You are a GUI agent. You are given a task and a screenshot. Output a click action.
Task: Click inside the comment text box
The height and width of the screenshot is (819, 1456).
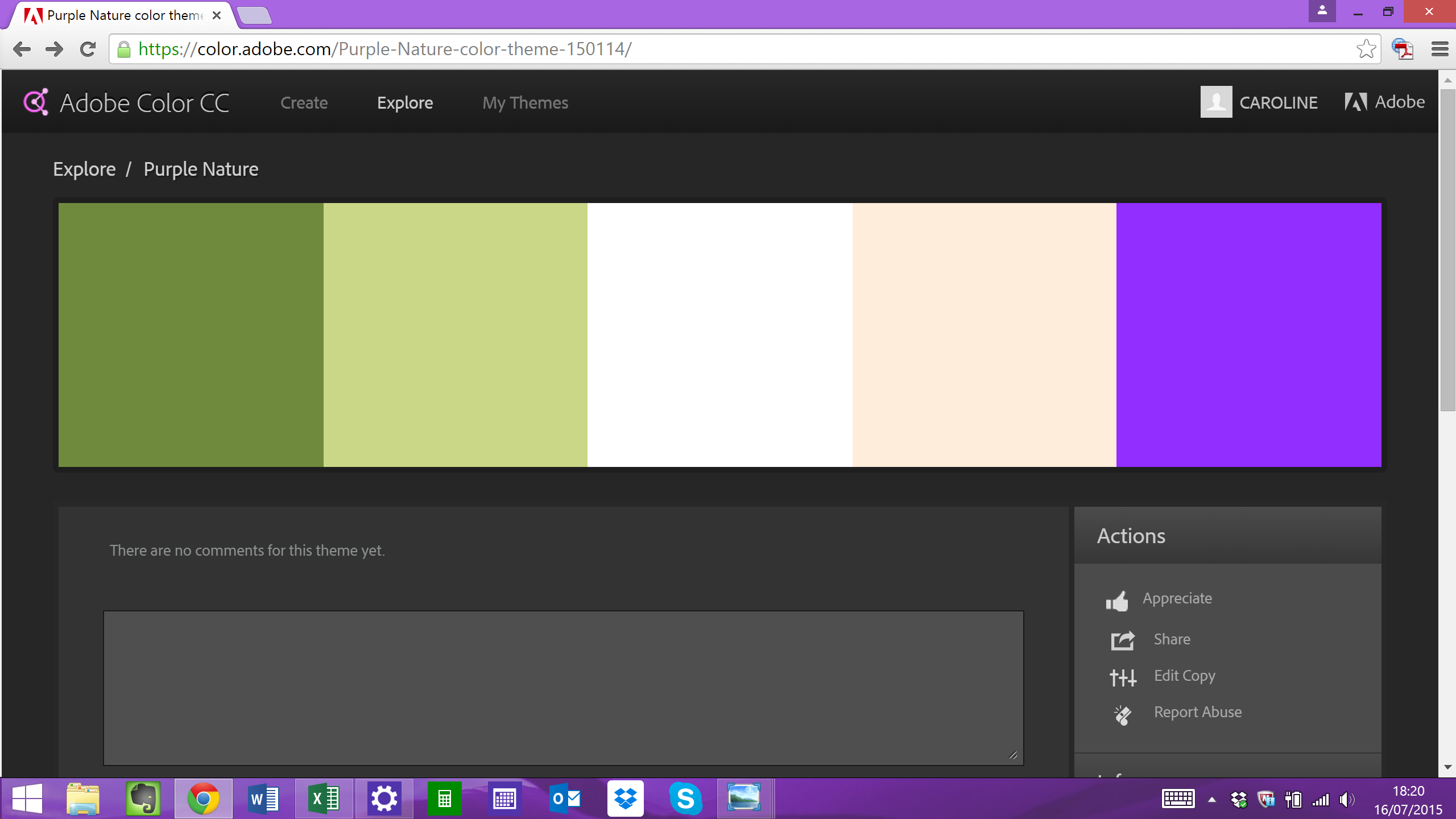(x=563, y=688)
